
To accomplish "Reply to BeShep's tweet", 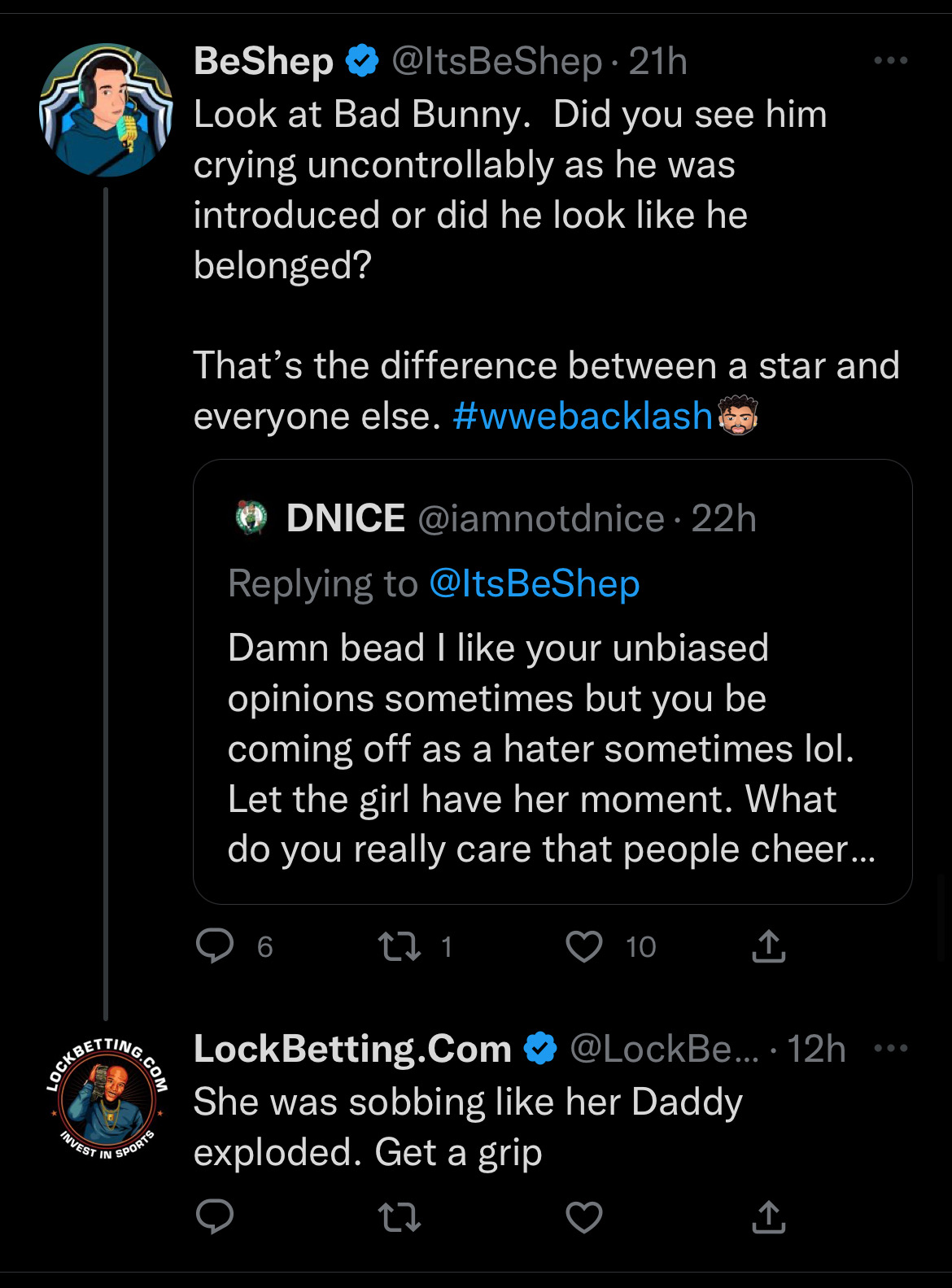I will pos(215,946).
